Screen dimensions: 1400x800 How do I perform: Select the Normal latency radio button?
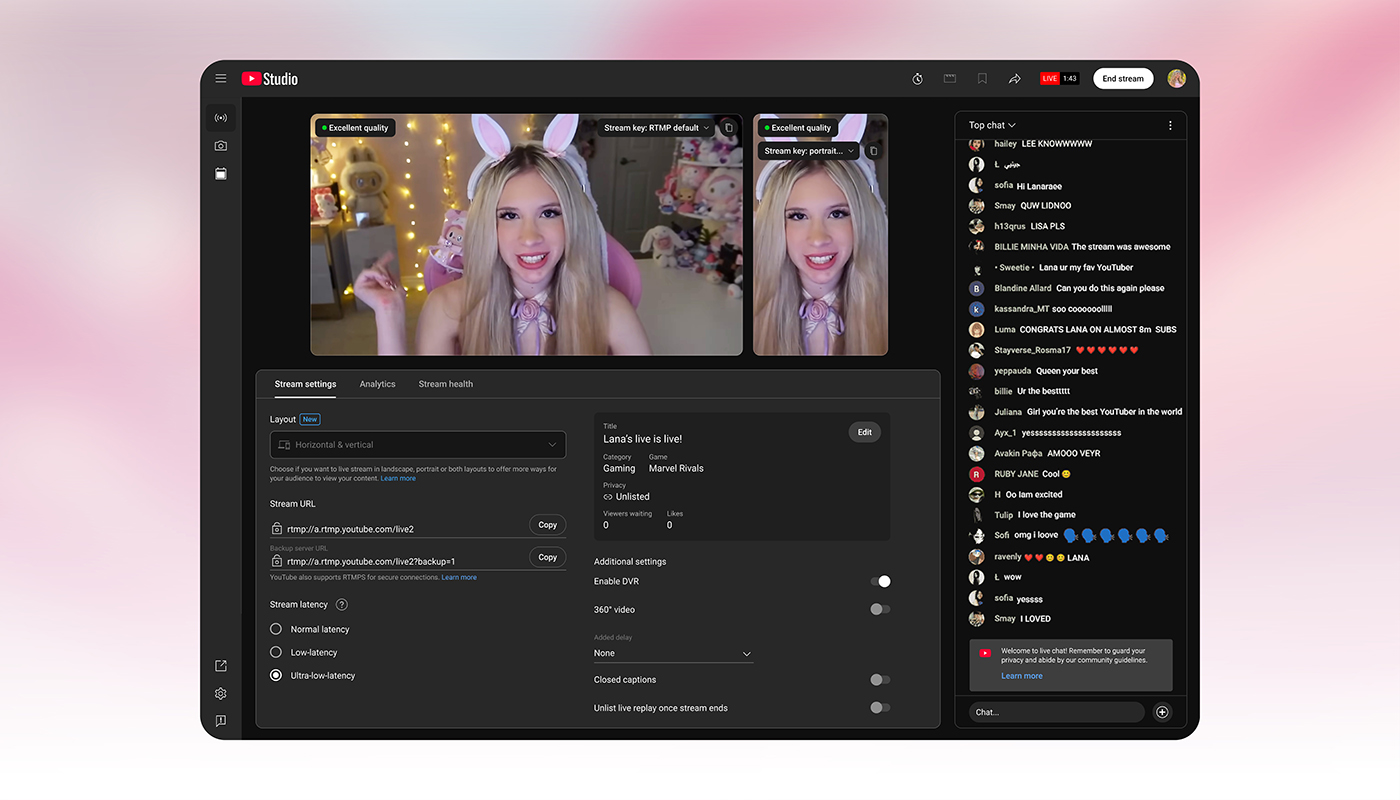pyautogui.click(x=275, y=628)
